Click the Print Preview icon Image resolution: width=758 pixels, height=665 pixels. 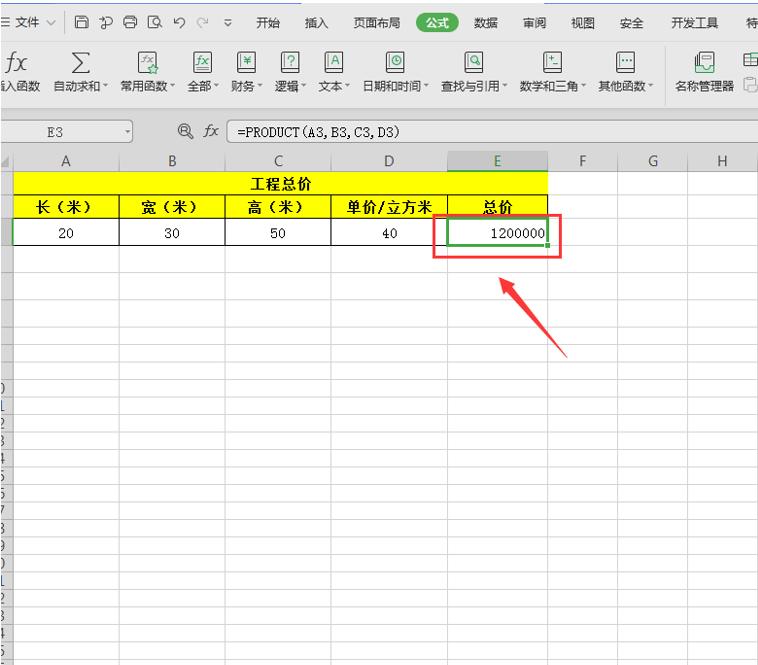154,22
